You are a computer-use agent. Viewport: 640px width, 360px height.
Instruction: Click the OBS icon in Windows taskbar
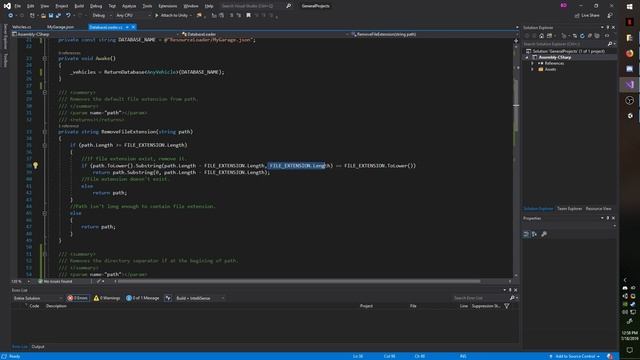coord(629,100)
